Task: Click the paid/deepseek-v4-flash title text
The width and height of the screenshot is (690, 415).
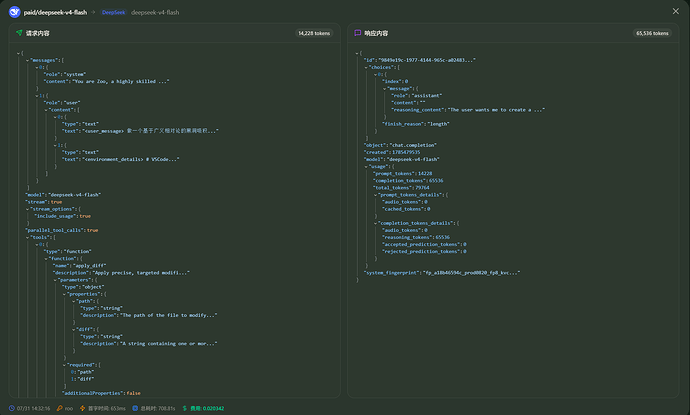Action: tap(55, 12)
